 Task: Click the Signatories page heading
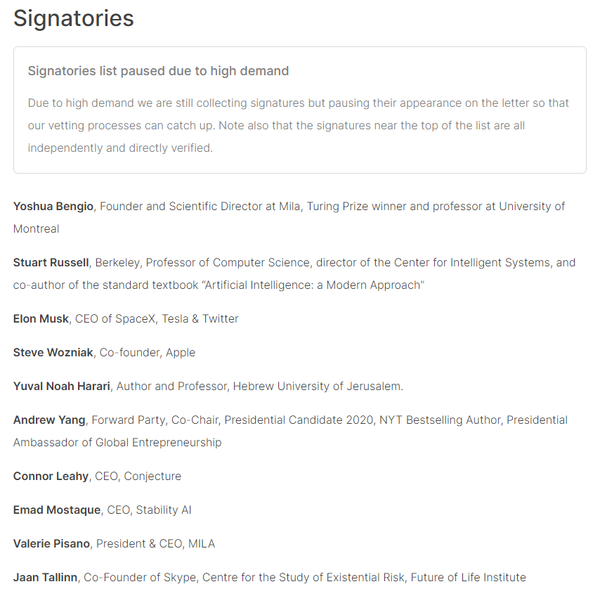tap(73, 18)
